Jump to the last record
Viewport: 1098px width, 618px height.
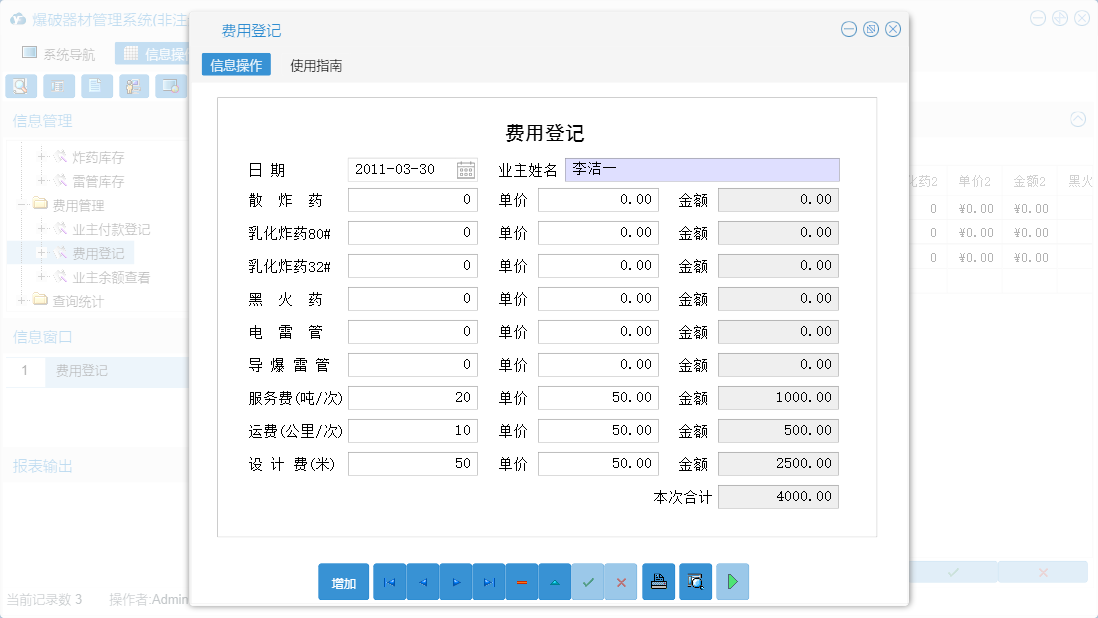point(488,581)
